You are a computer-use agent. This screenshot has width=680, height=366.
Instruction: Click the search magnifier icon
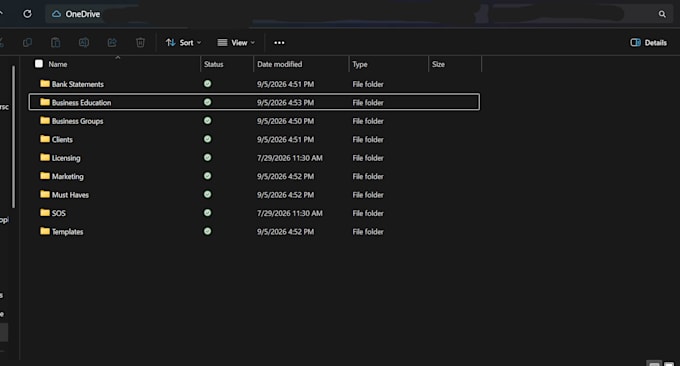point(662,14)
